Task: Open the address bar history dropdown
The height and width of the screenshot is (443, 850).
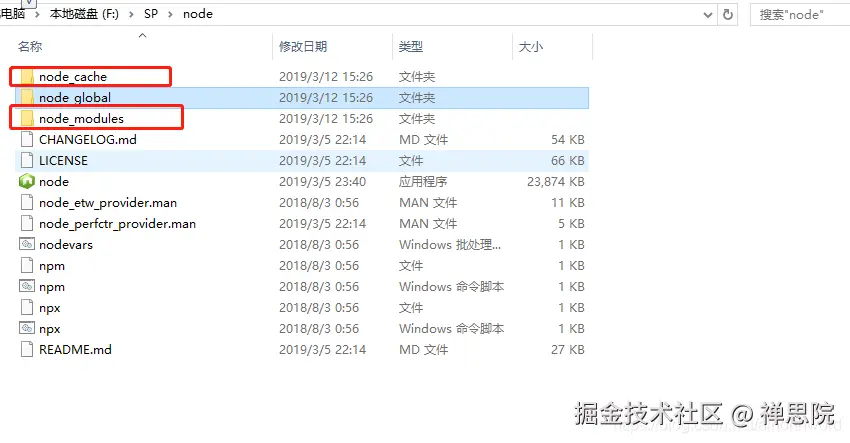Action: point(707,15)
